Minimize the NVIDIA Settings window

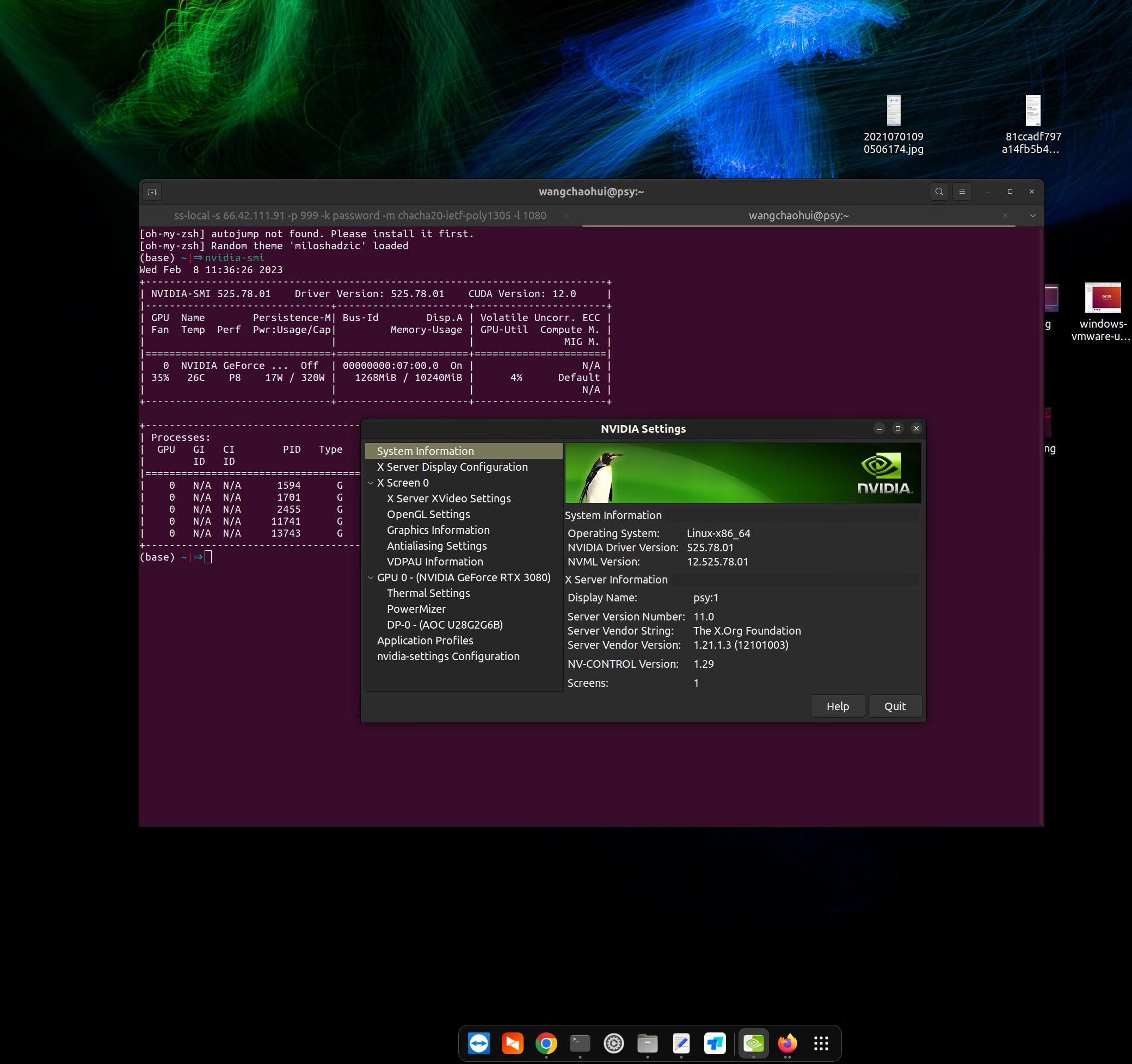[x=879, y=428]
